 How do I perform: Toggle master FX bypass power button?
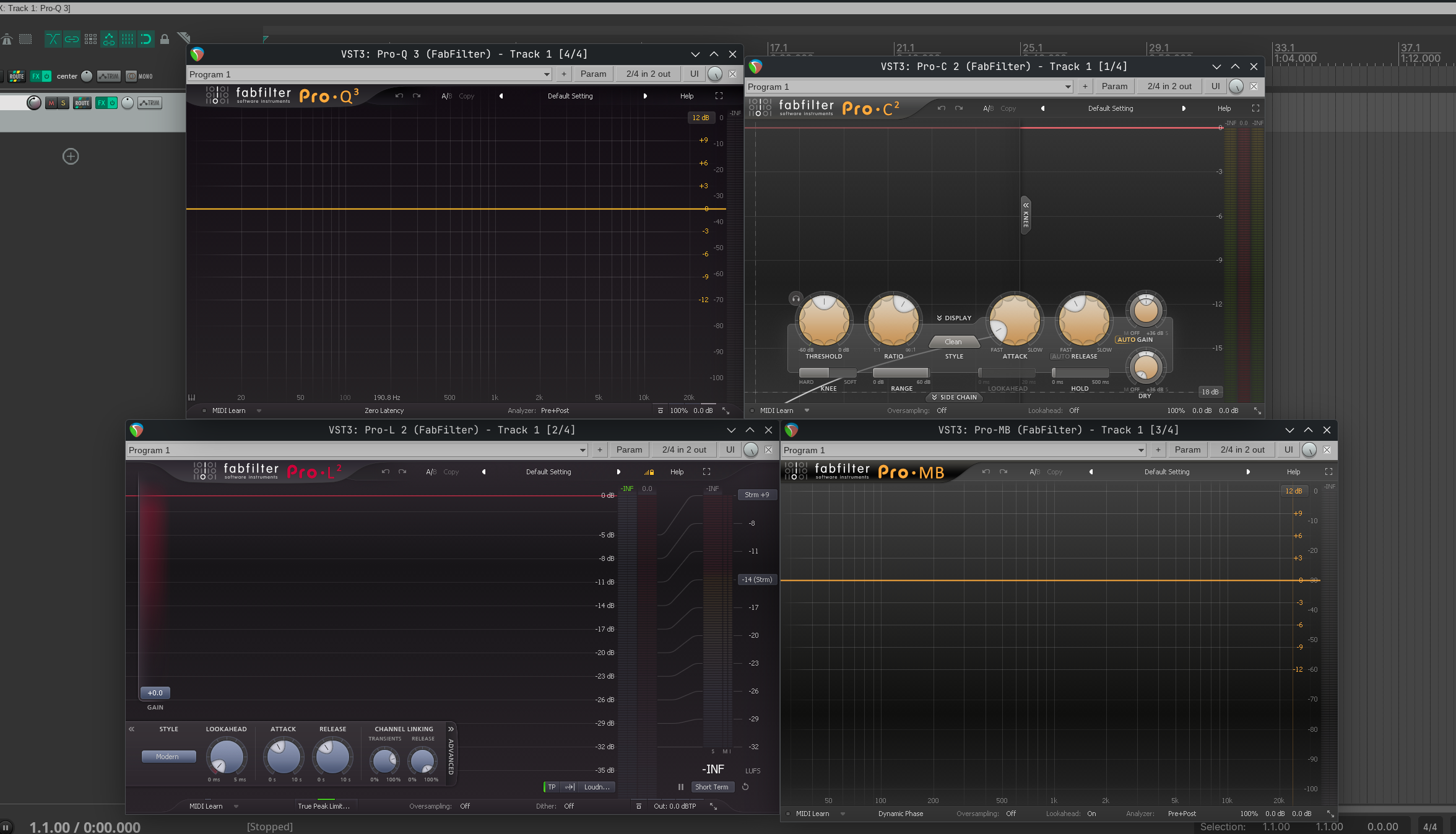pyautogui.click(x=46, y=76)
